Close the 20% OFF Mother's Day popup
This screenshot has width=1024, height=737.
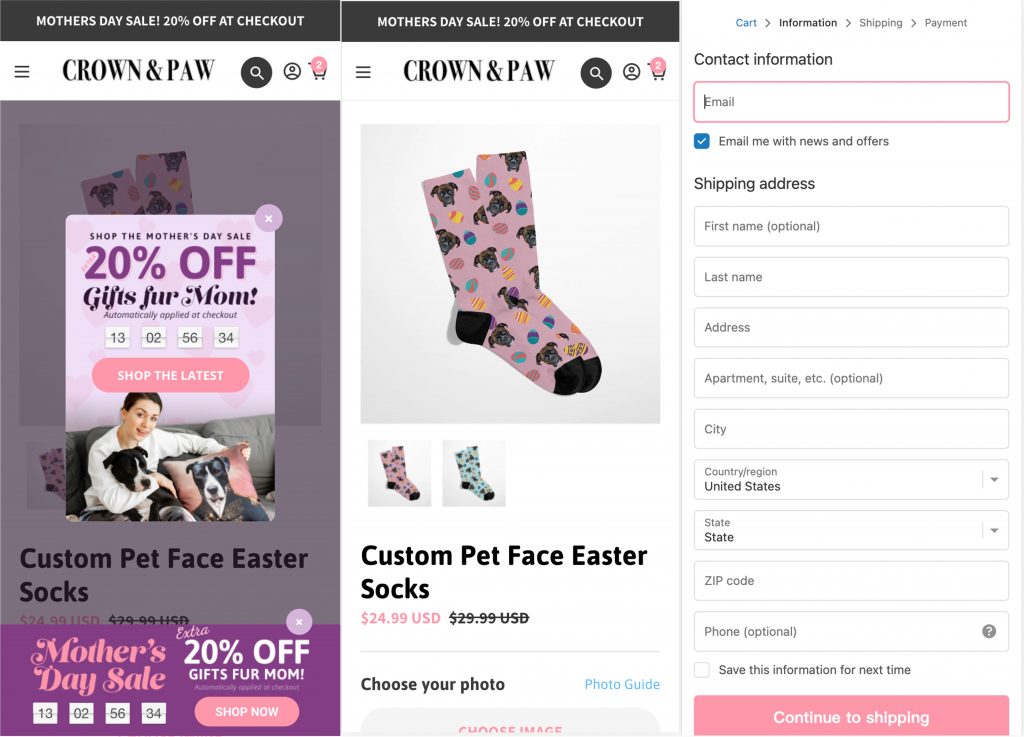pos(268,218)
